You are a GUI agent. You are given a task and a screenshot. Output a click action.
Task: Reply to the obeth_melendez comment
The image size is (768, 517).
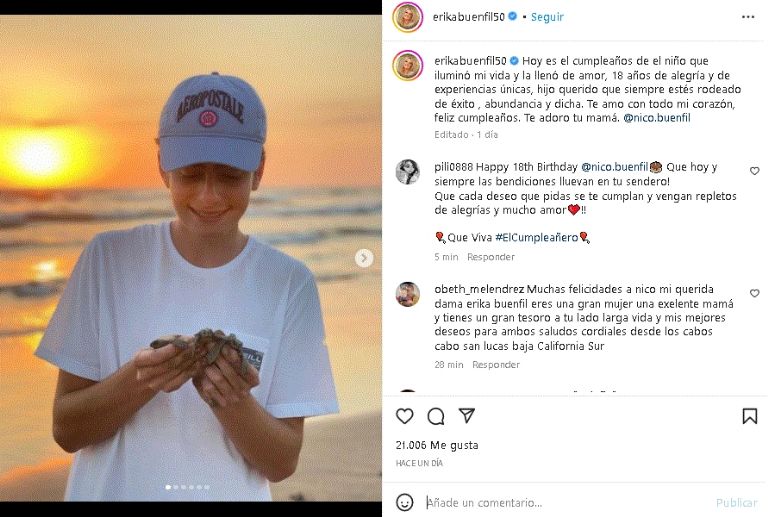496,365
